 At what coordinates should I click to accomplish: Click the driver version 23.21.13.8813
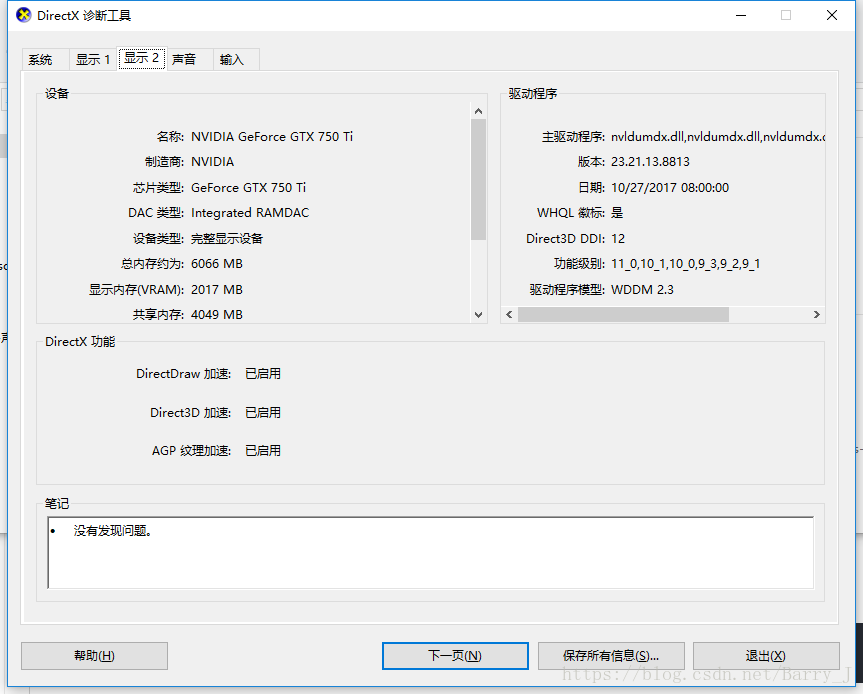(x=650, y=162)
